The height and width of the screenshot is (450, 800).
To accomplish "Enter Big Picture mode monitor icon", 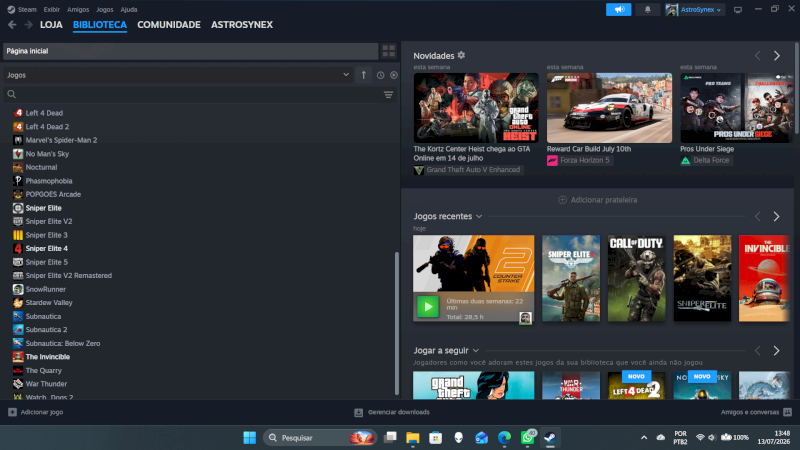I will [738, 10].
